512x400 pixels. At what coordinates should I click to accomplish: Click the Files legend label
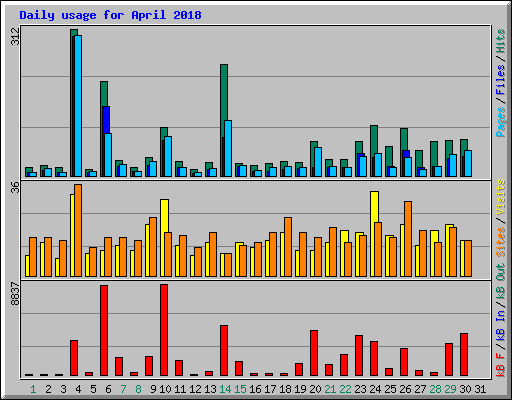coord(501,80)
